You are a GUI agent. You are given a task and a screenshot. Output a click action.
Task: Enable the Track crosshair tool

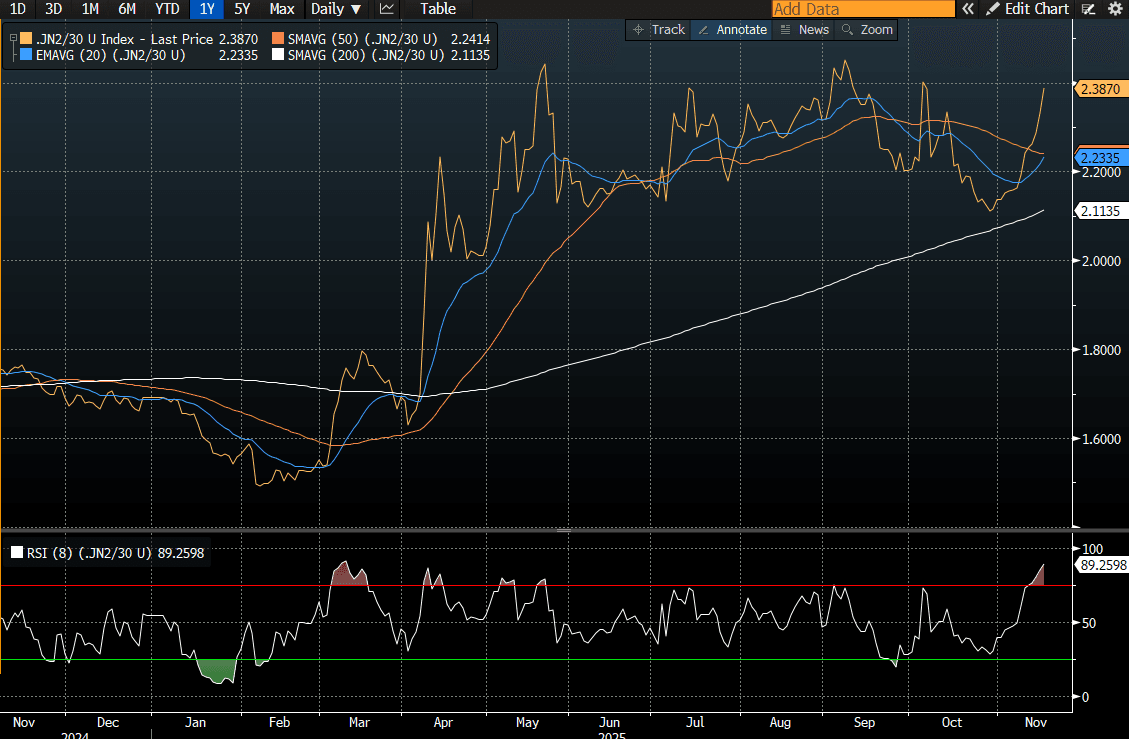point(659,30)
